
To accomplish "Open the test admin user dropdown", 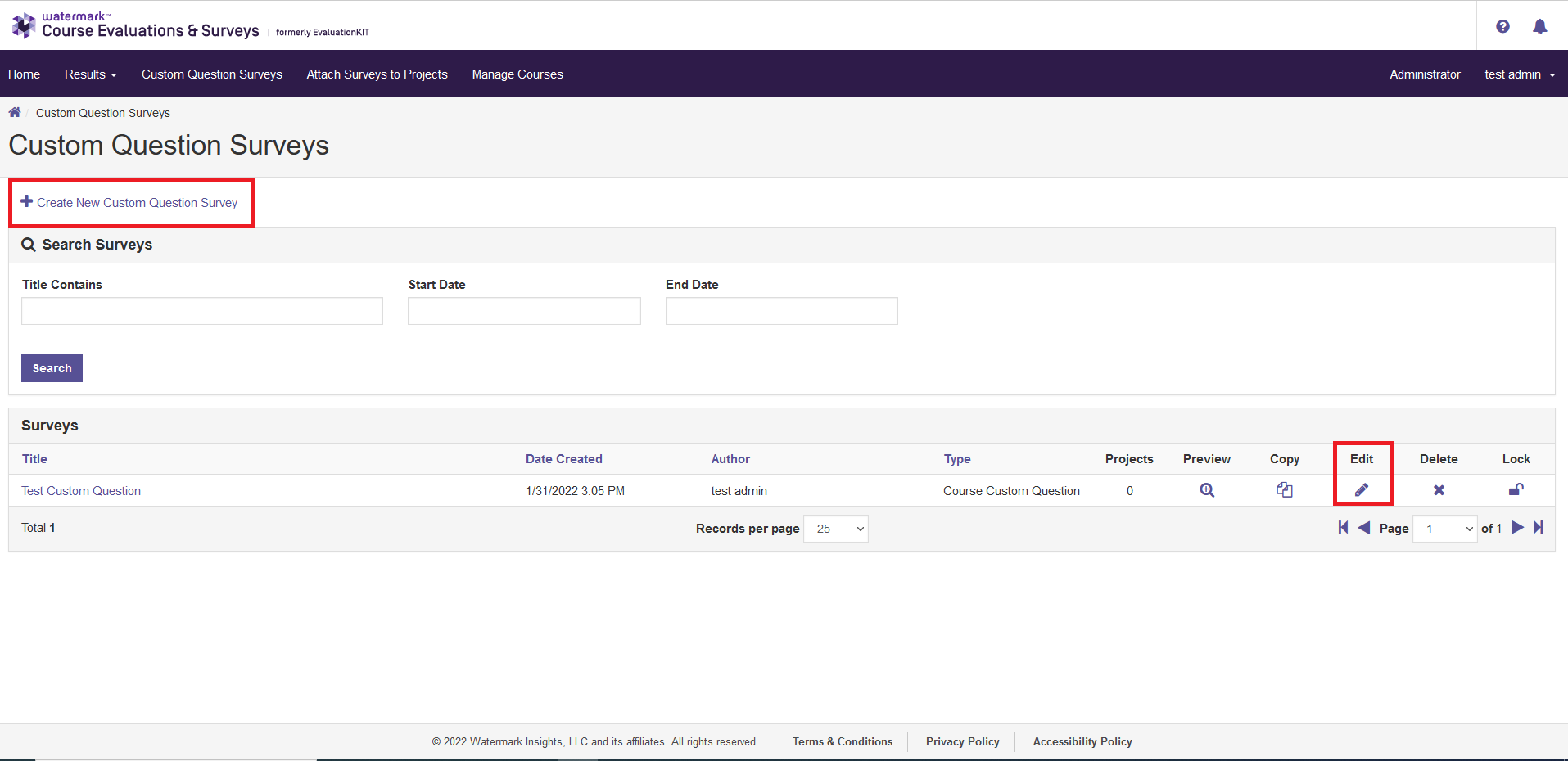I will (x=1519, y=74).
